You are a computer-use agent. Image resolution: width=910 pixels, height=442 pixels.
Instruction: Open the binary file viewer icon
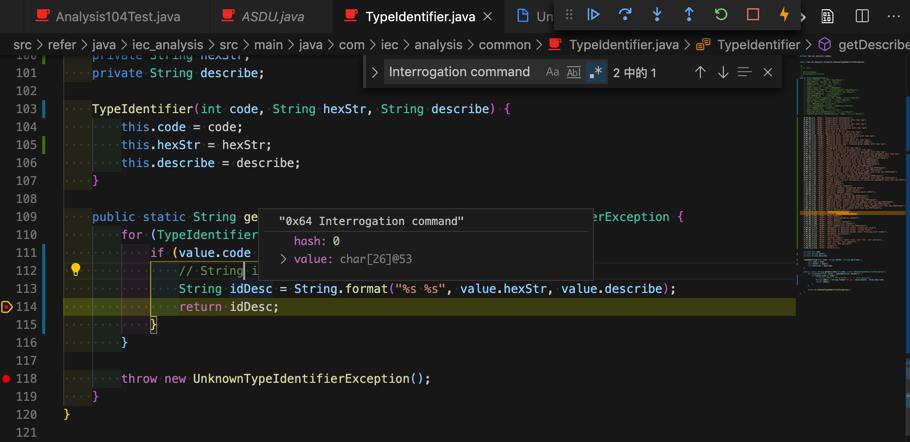828,16
